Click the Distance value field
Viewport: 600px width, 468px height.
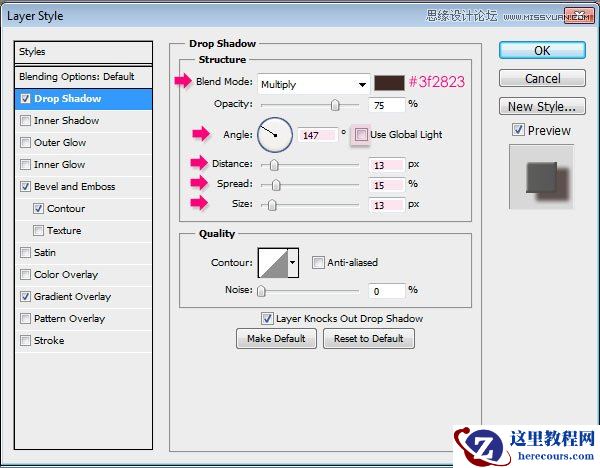point(386,165)
